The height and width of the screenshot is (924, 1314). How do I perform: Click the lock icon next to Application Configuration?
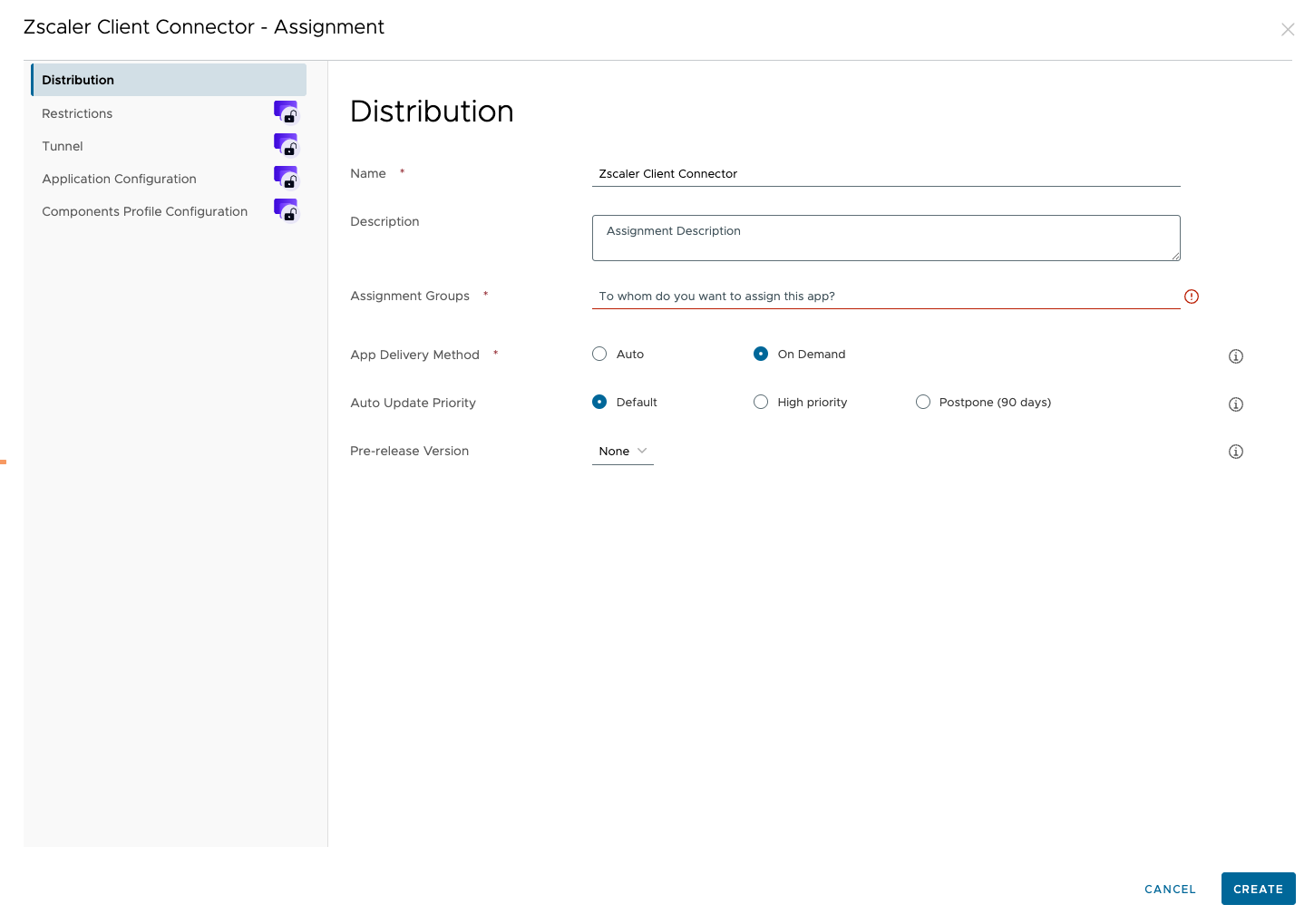pyautogui.click(x=286, y=178)
